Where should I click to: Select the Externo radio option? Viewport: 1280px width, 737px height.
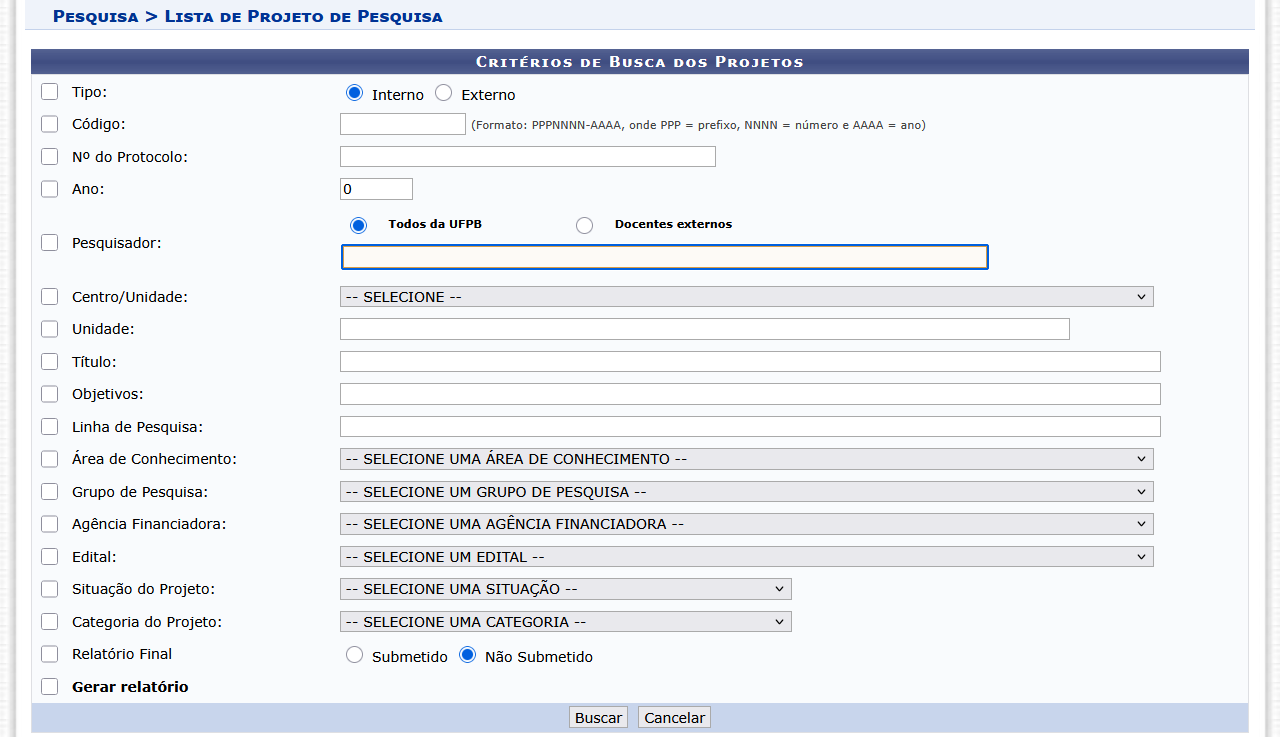point(444,93)
